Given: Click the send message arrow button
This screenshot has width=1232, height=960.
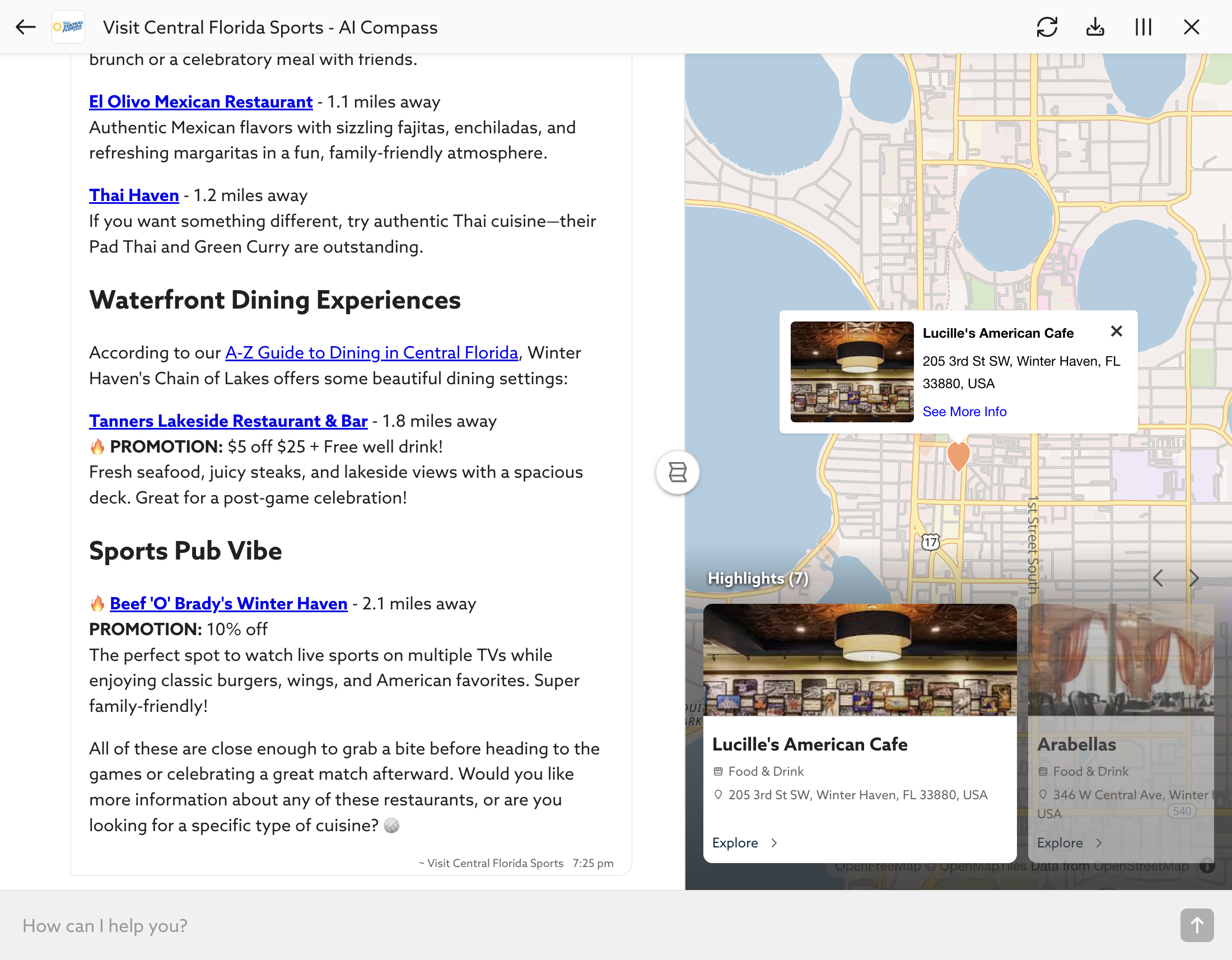Looking at the screenshot, I should click(x=1197, y=925).
